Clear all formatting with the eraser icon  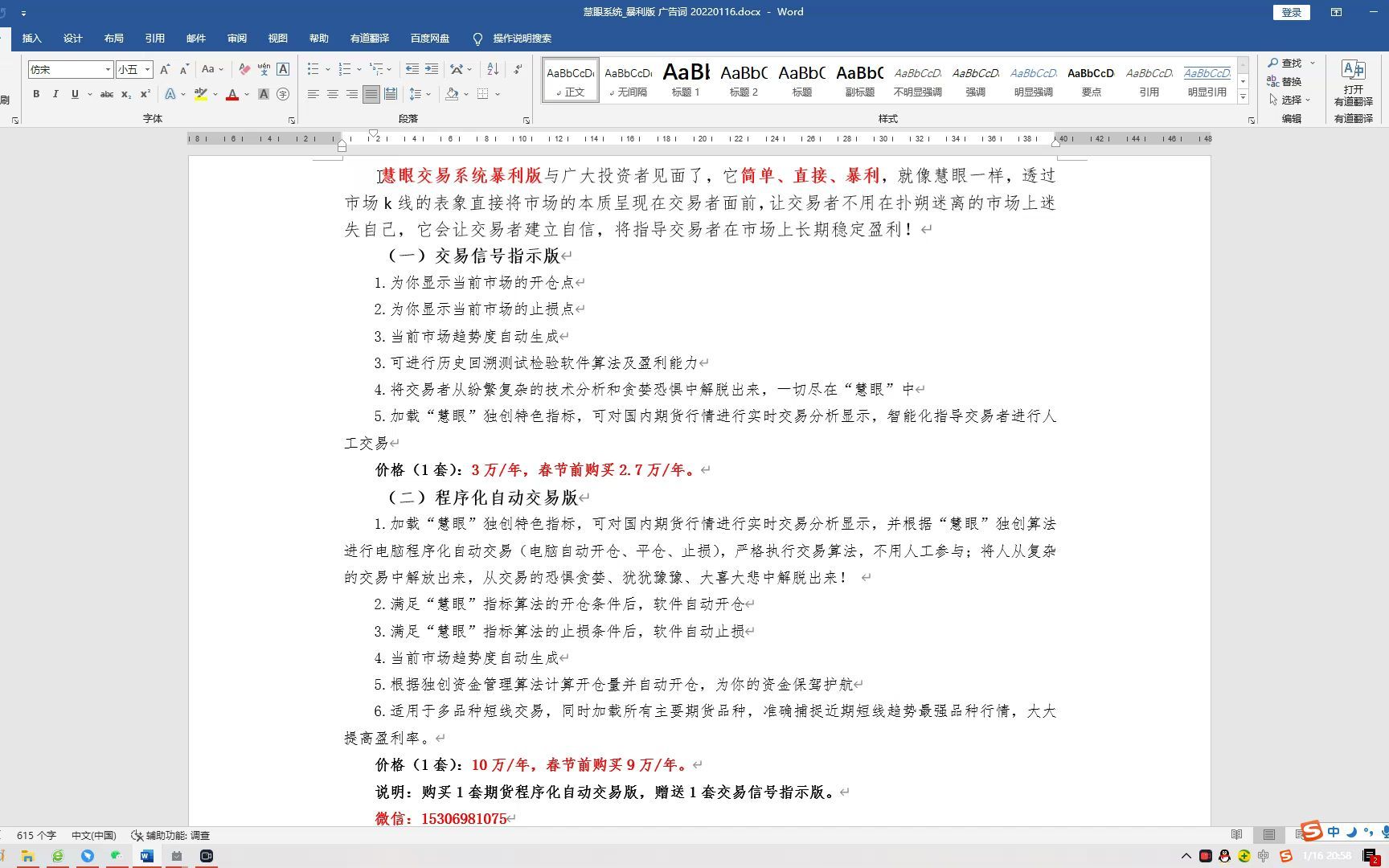[244, 69]
